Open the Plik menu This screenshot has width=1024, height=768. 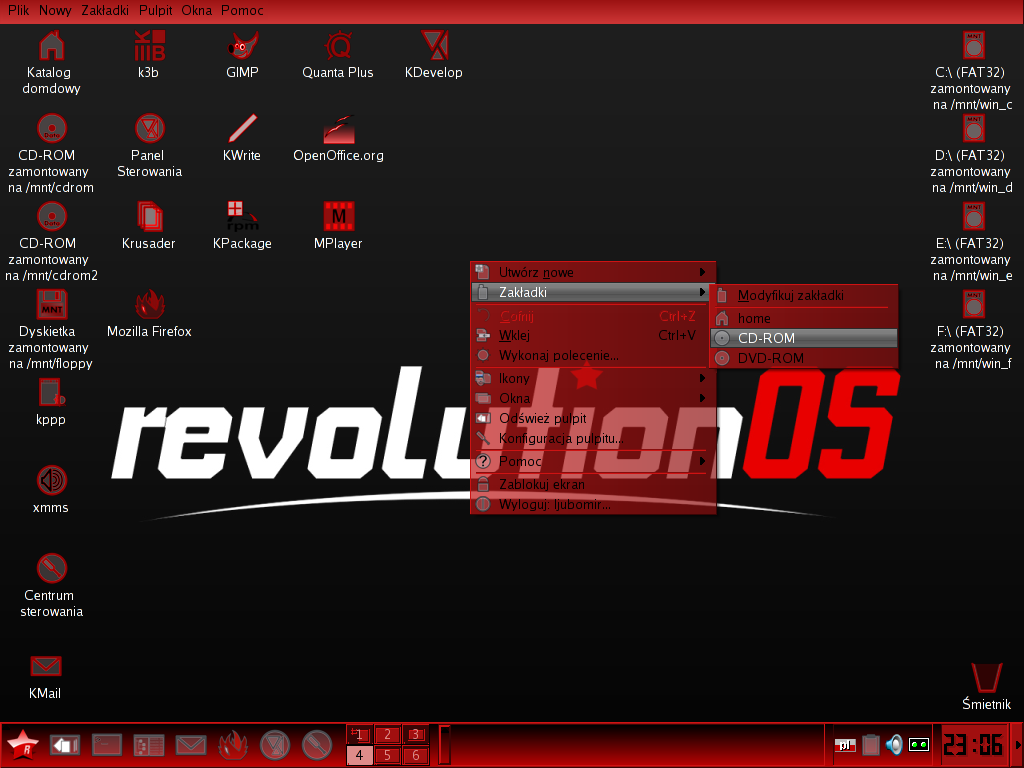[x=18, y=10]
